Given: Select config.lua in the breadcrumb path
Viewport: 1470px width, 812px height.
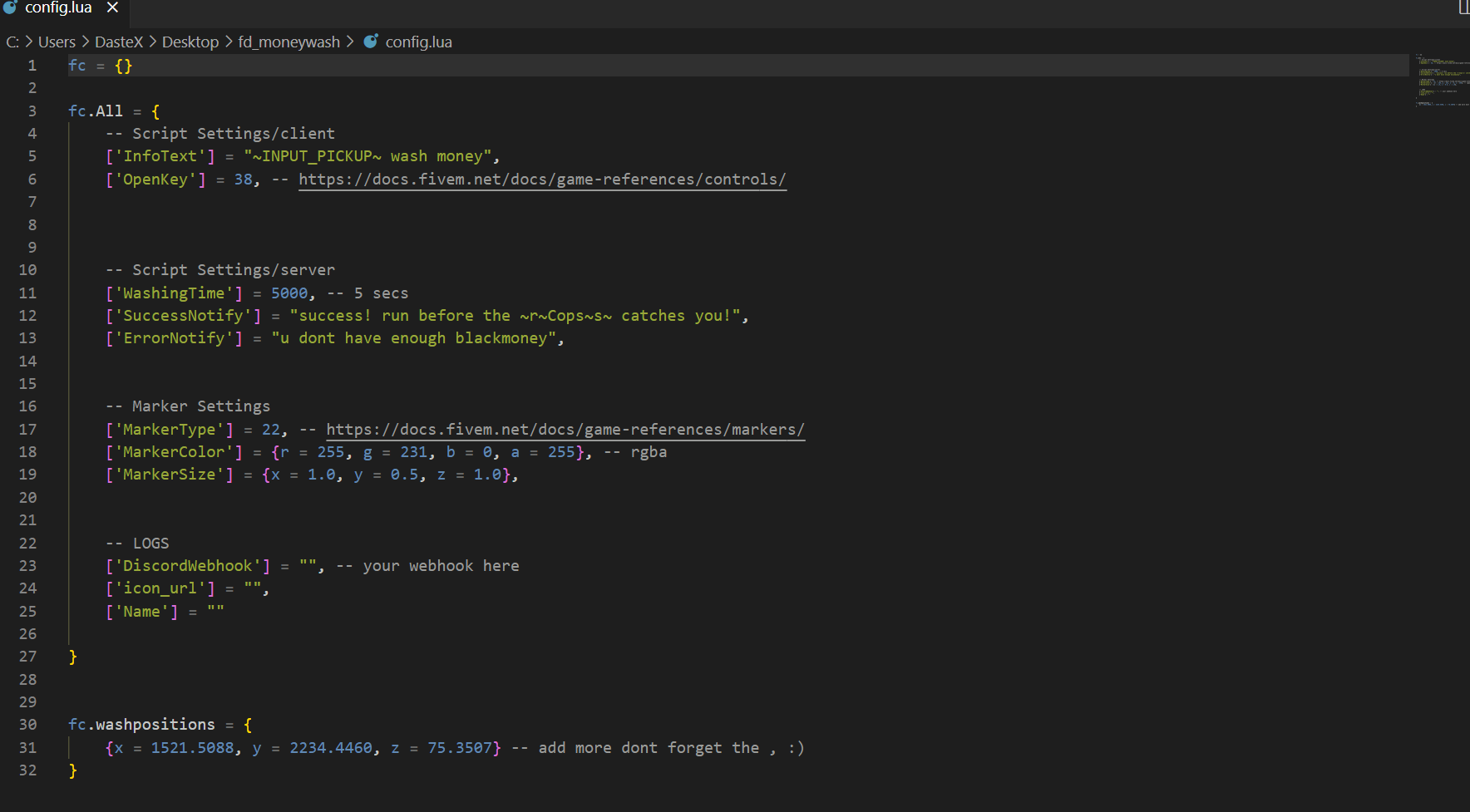Looking at the screenshot, I should (418, 42).
